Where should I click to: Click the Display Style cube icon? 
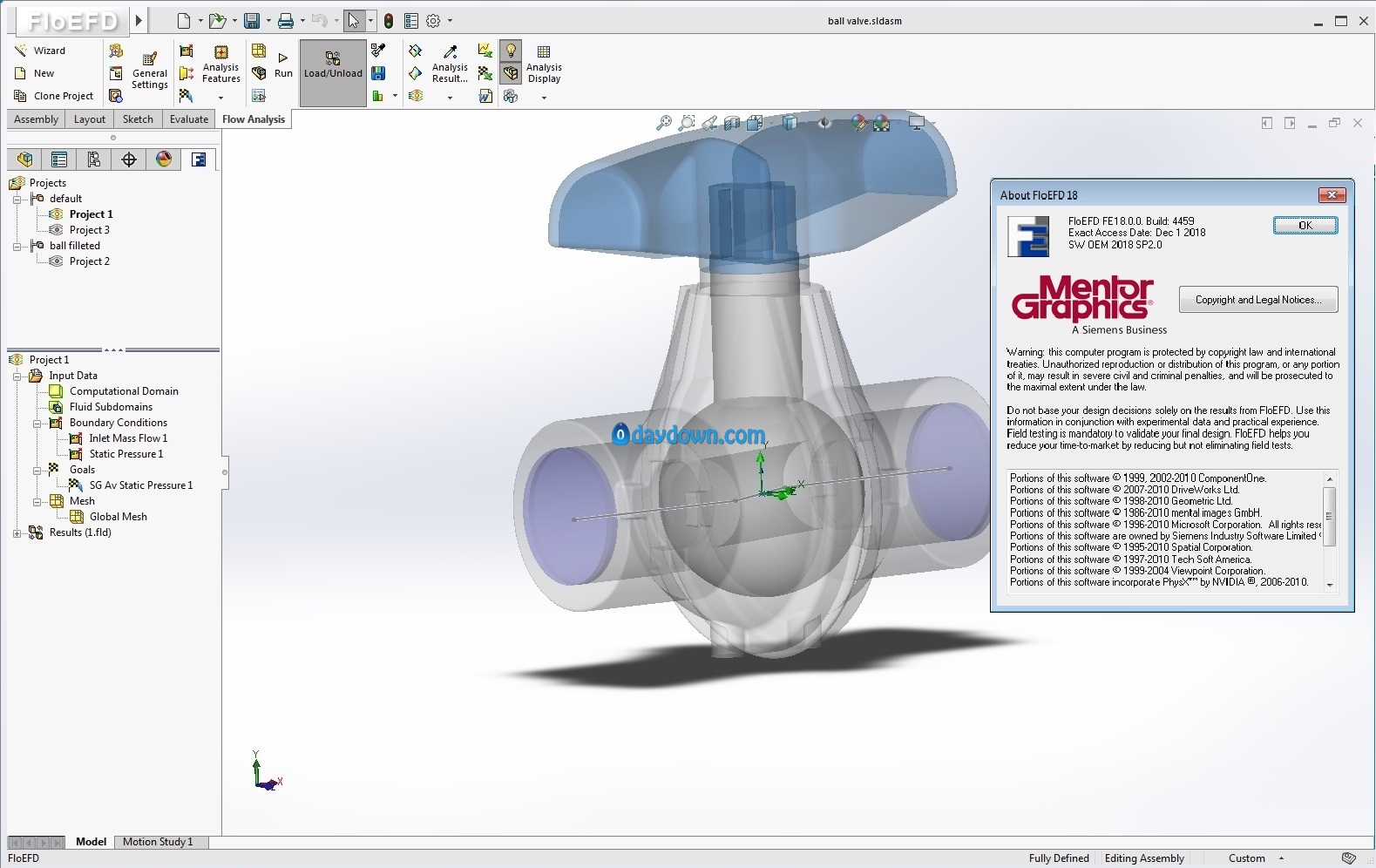[x=790, y=123]
